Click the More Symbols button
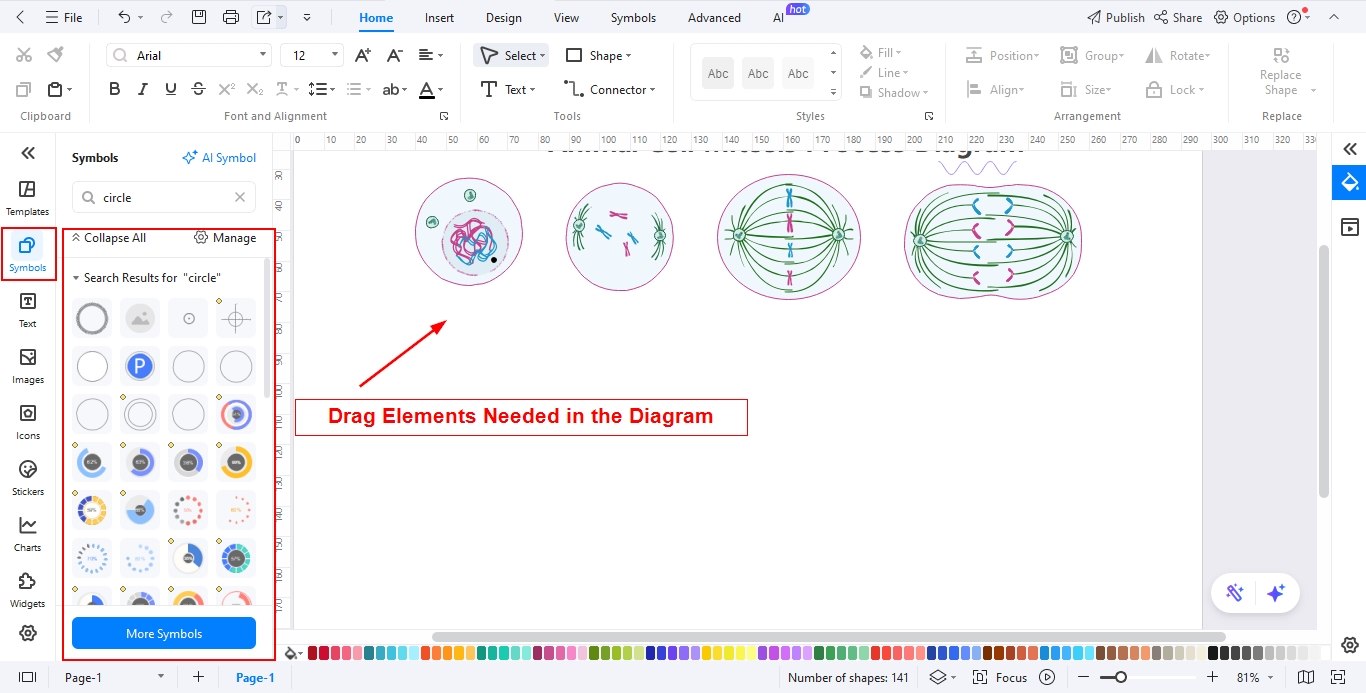Screen dimensions: 1366x693 point(164,633)
